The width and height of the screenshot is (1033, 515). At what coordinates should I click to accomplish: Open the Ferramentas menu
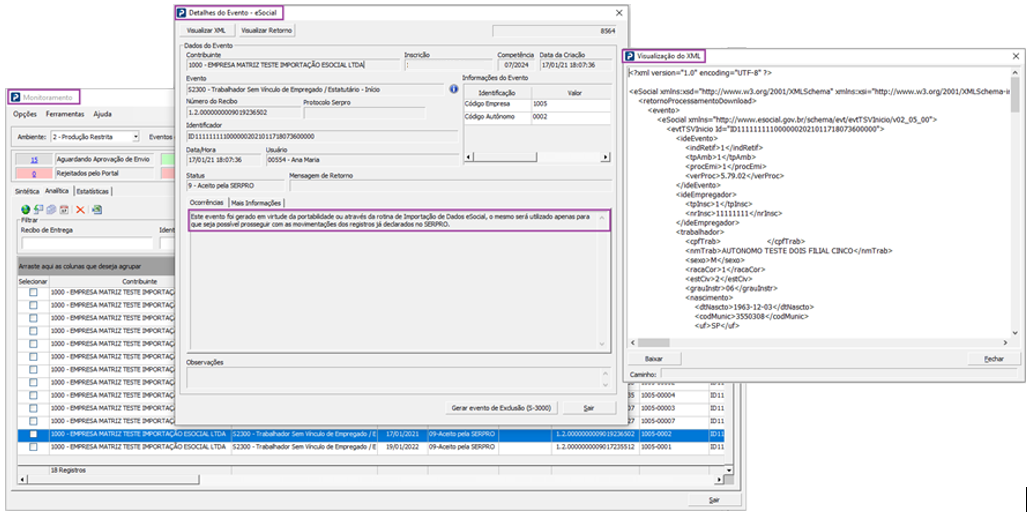65,114
